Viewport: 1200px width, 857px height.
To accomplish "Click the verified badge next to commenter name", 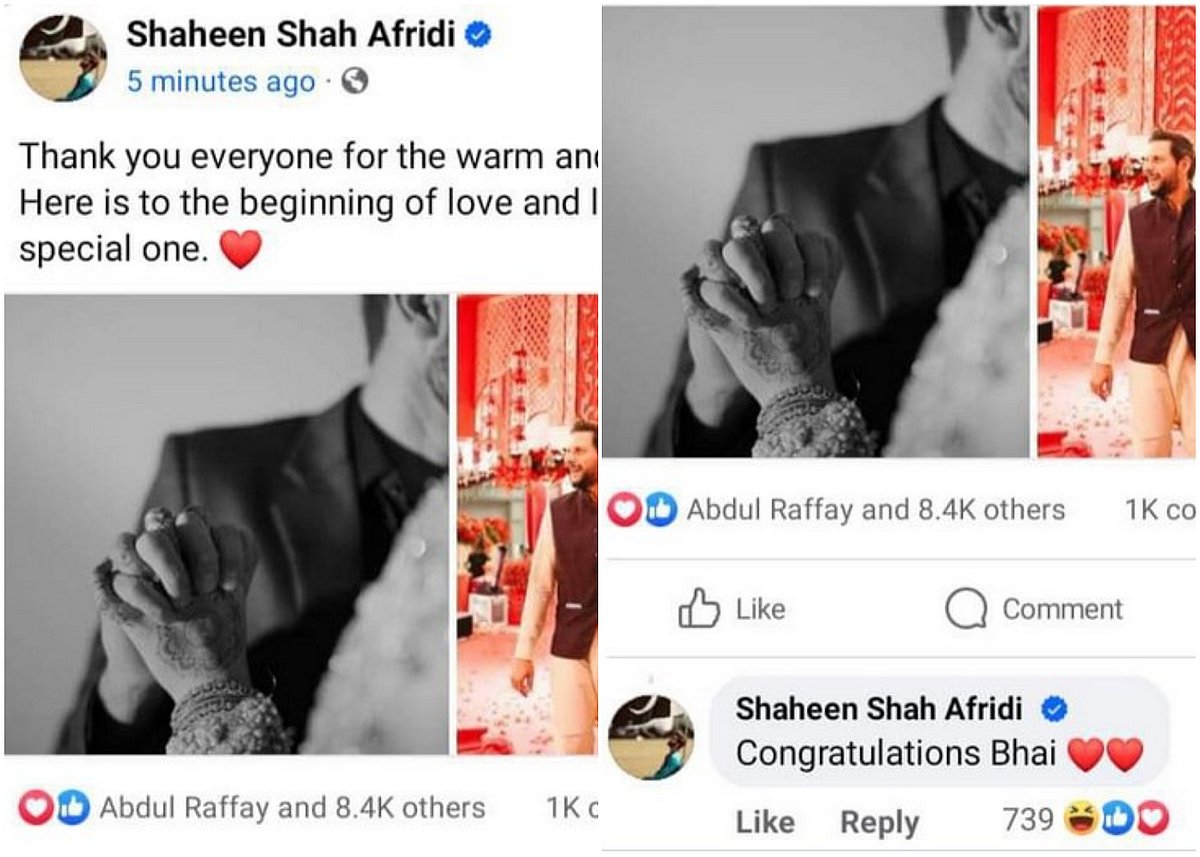I will pyautogui.click(x=1054, y=710).
